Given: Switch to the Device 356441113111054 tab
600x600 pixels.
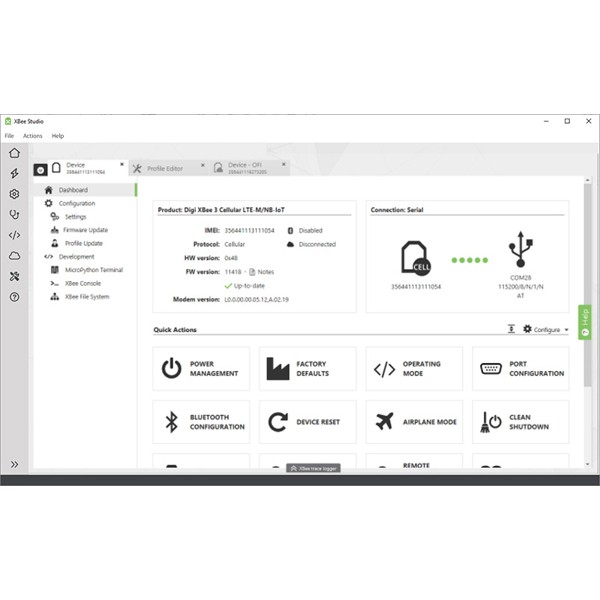Looking at the screenshot, I should pyautogui.click(x=84, y=168).
